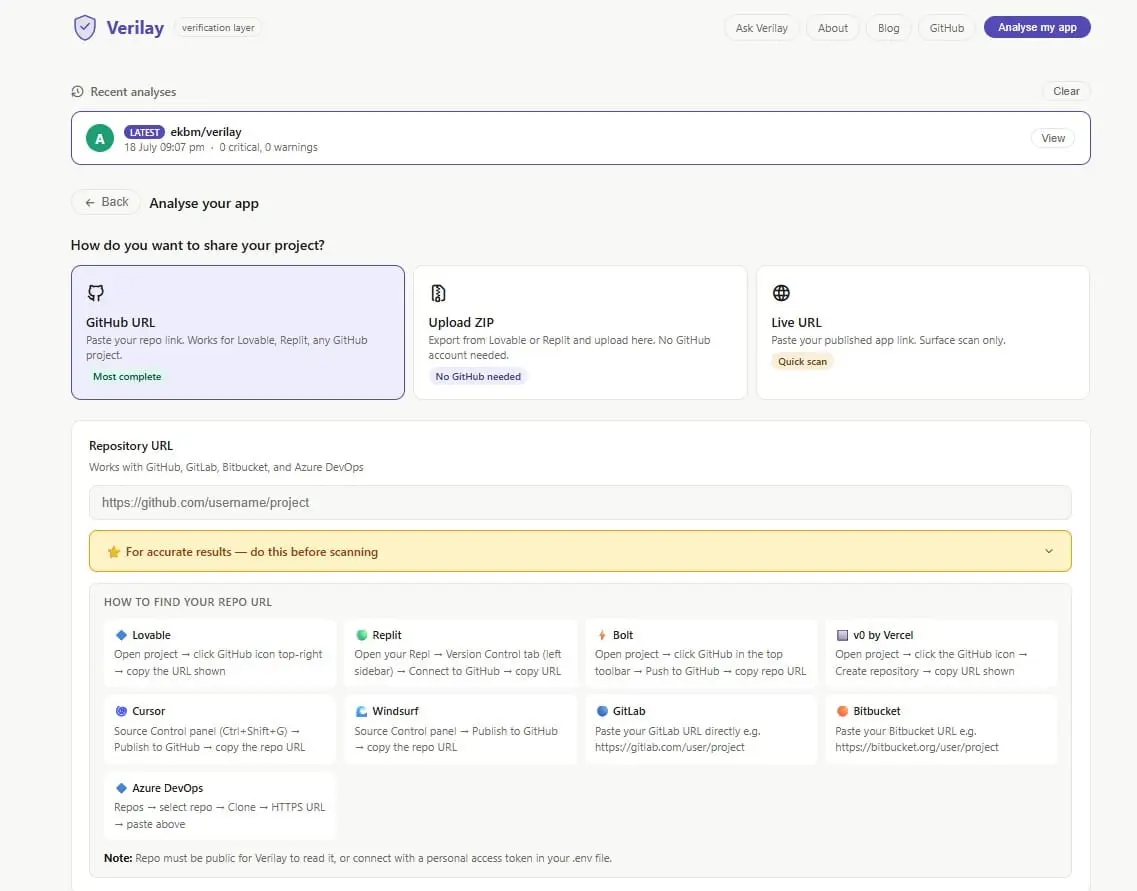Open Ask Verilay in the top nav
The height and width of the screenshot is (891, 1137).
point(761,28)
